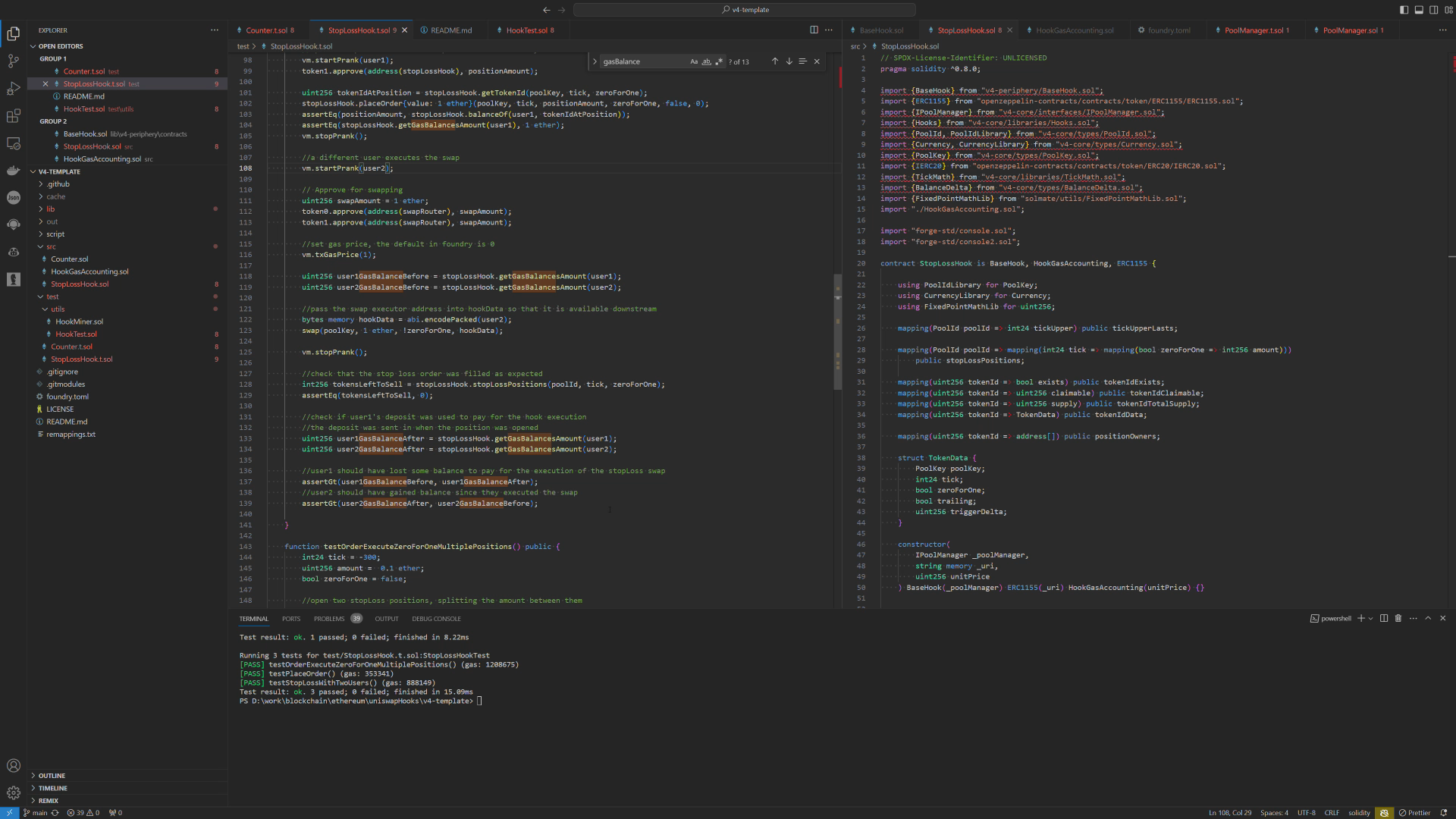Image resolution: width=1456 pixels, height=819 pixels.
Task: Go forward using the title bar arrow
Action: (x=562, y=10)
